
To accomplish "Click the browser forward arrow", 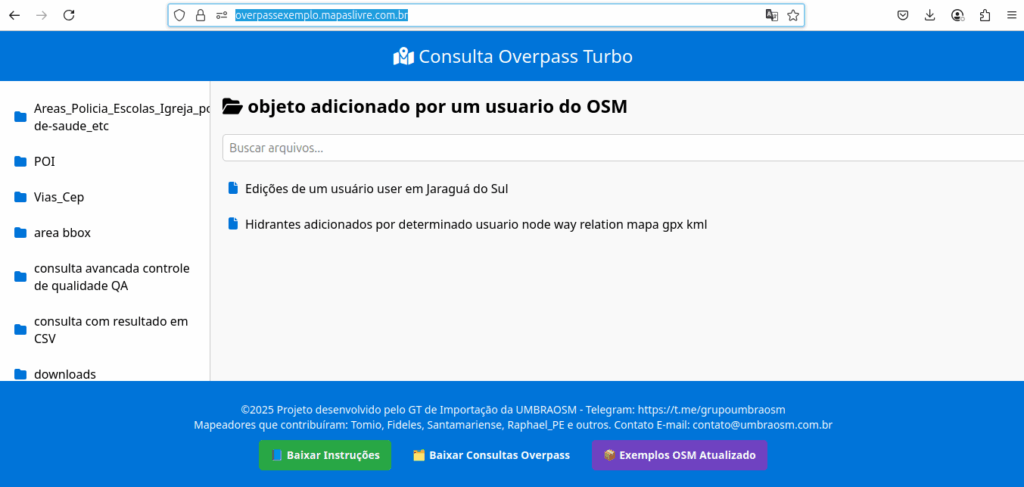I will (41, 16).
